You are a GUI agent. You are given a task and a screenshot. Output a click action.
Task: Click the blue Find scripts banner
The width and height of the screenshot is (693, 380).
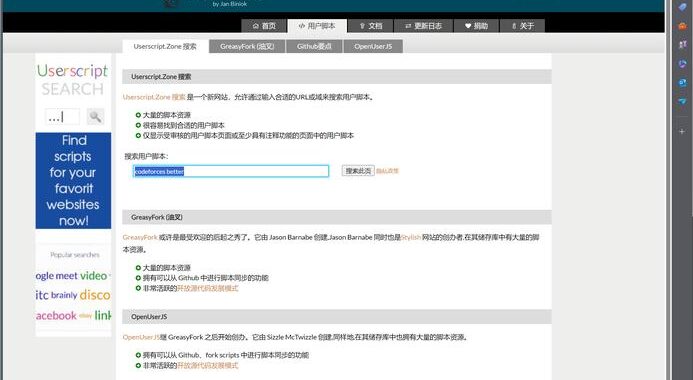click(73, 180)
